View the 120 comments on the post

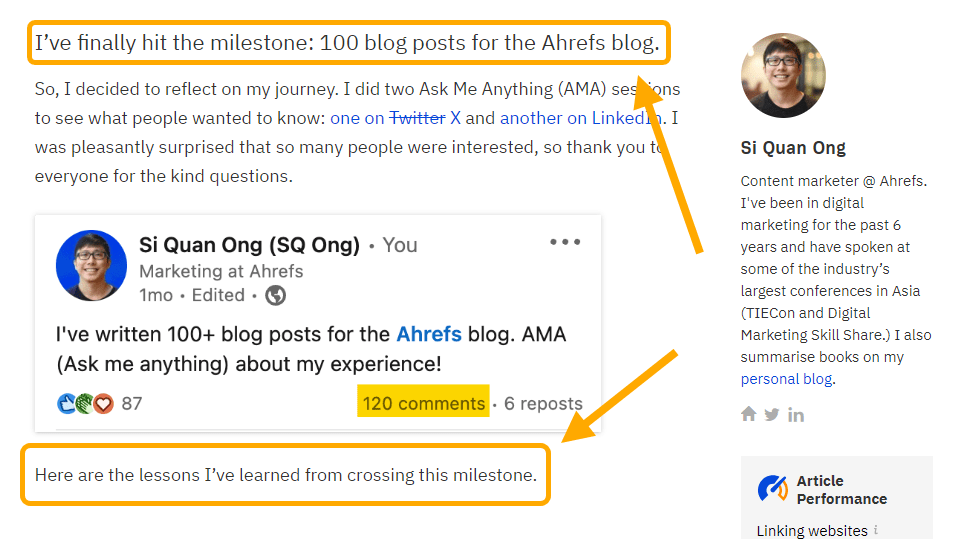click(424, 404)
